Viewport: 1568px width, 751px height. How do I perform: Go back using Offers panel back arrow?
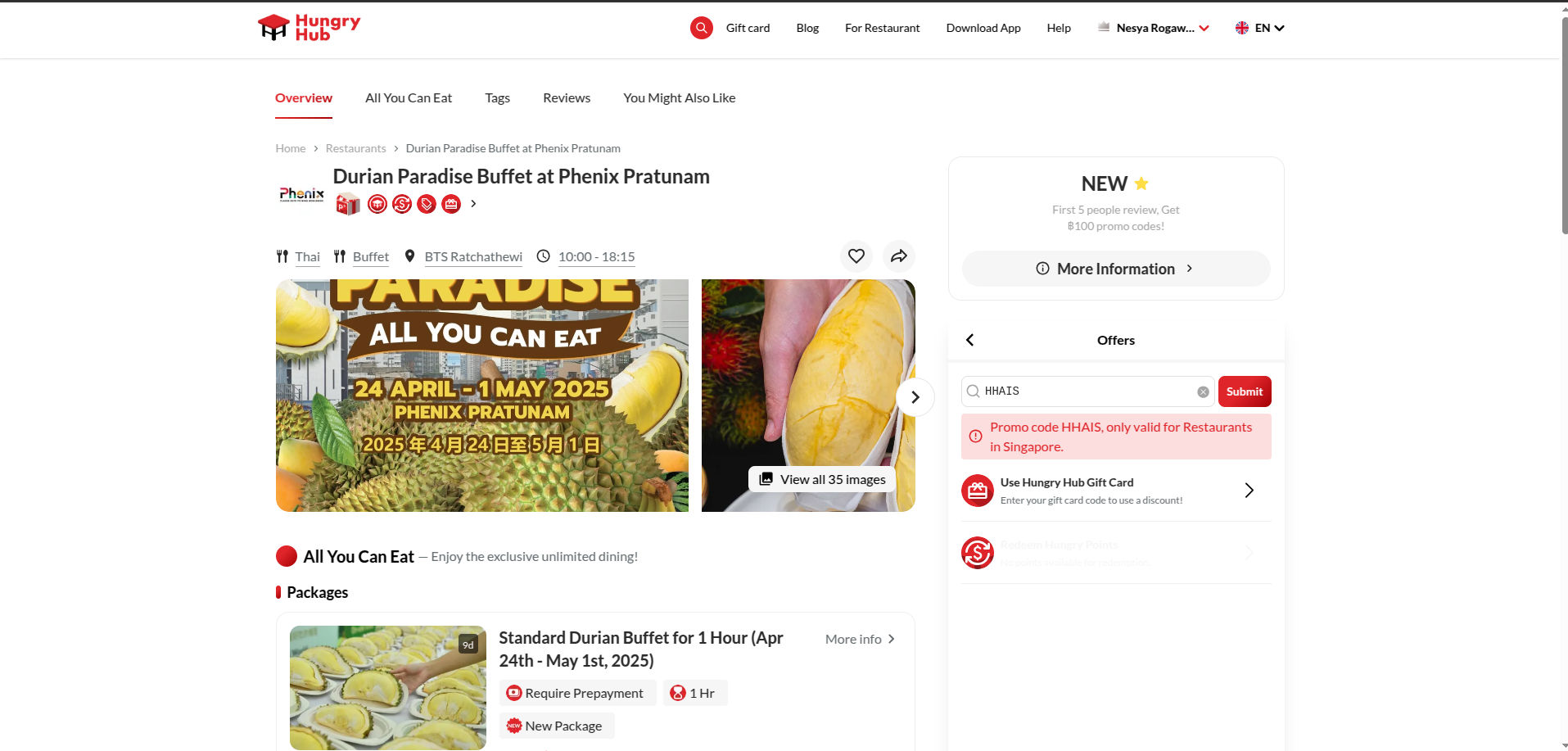coord(969,340)
